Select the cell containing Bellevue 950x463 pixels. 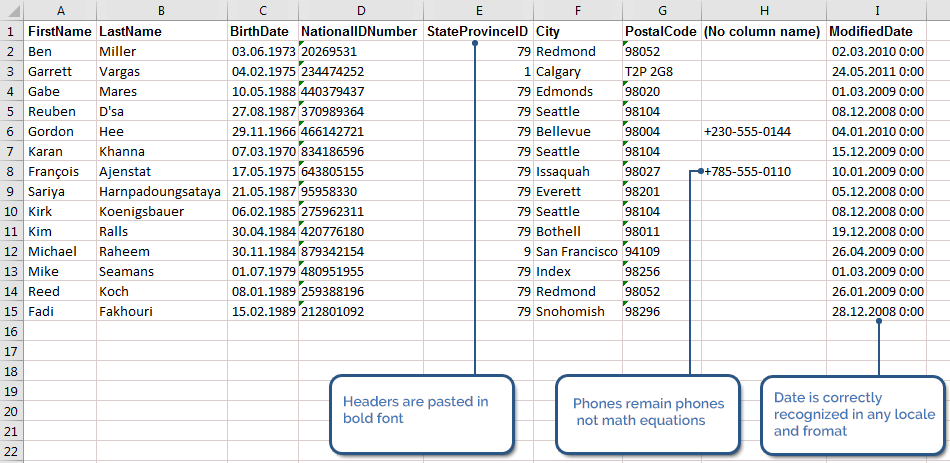point(578,132)
